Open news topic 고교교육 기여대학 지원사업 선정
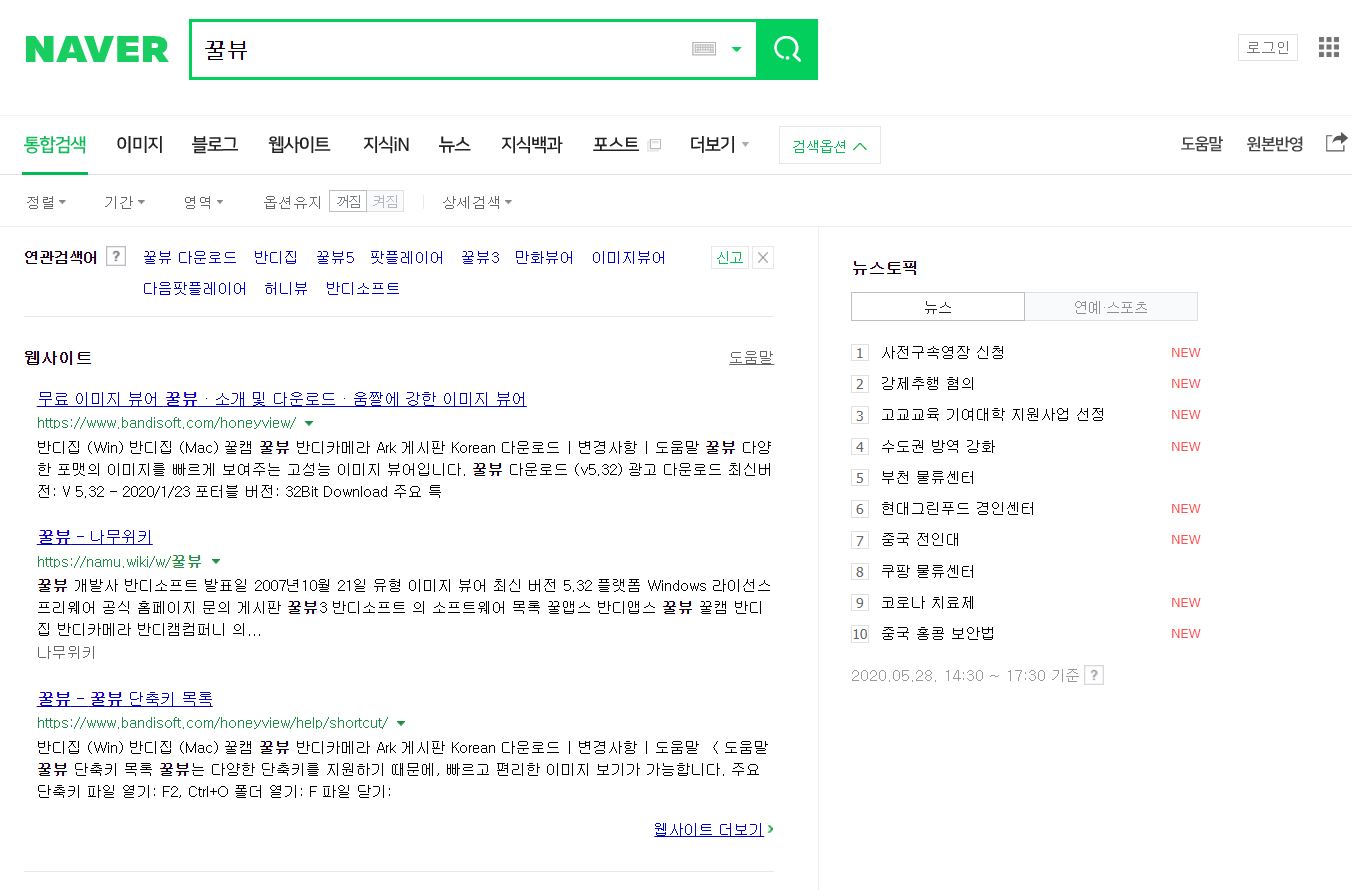 [993, 414]
